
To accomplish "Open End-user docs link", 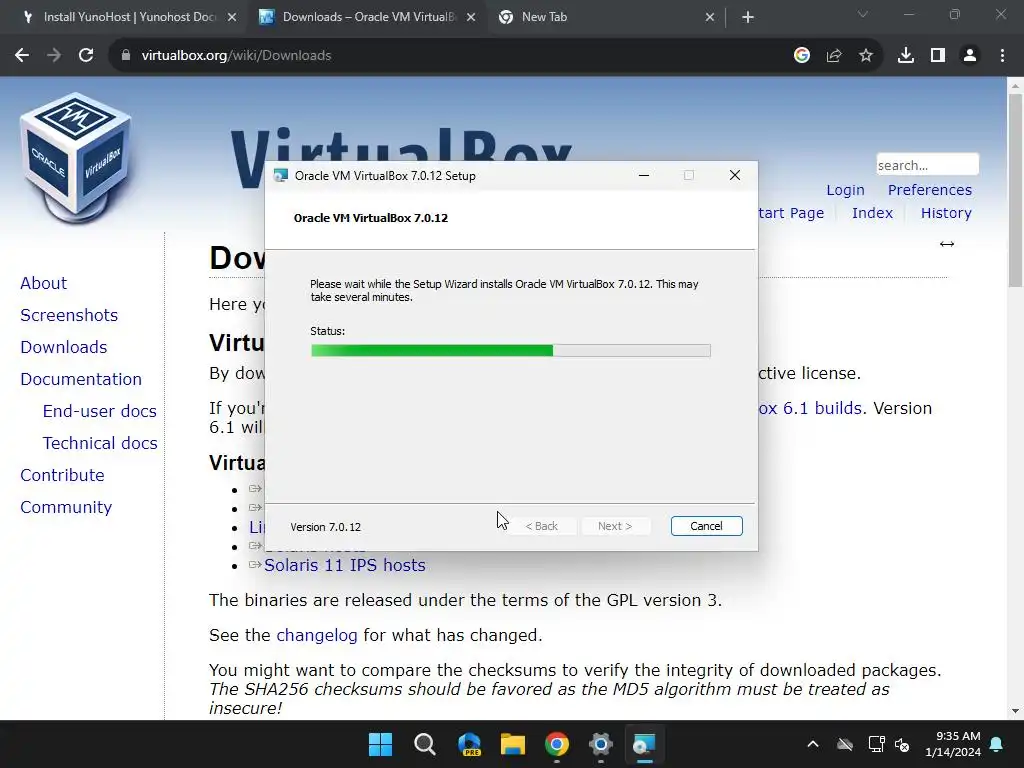I will pos(100,411).
